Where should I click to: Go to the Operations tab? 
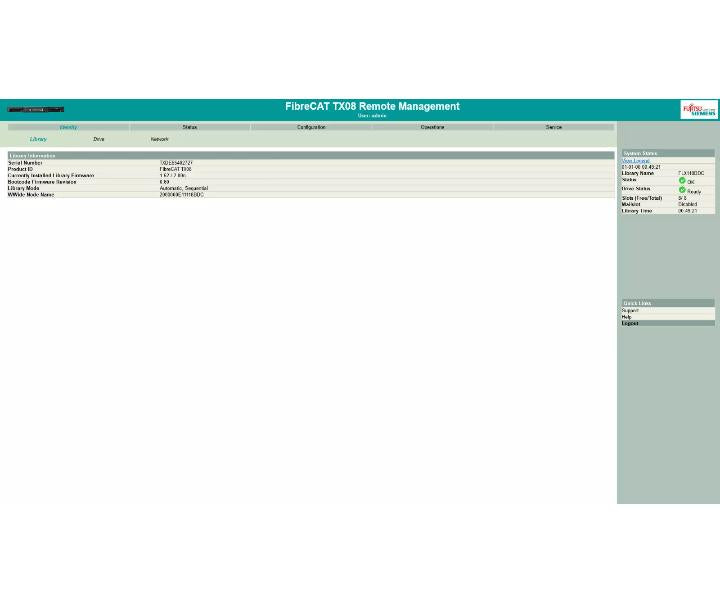pos(433,127)
